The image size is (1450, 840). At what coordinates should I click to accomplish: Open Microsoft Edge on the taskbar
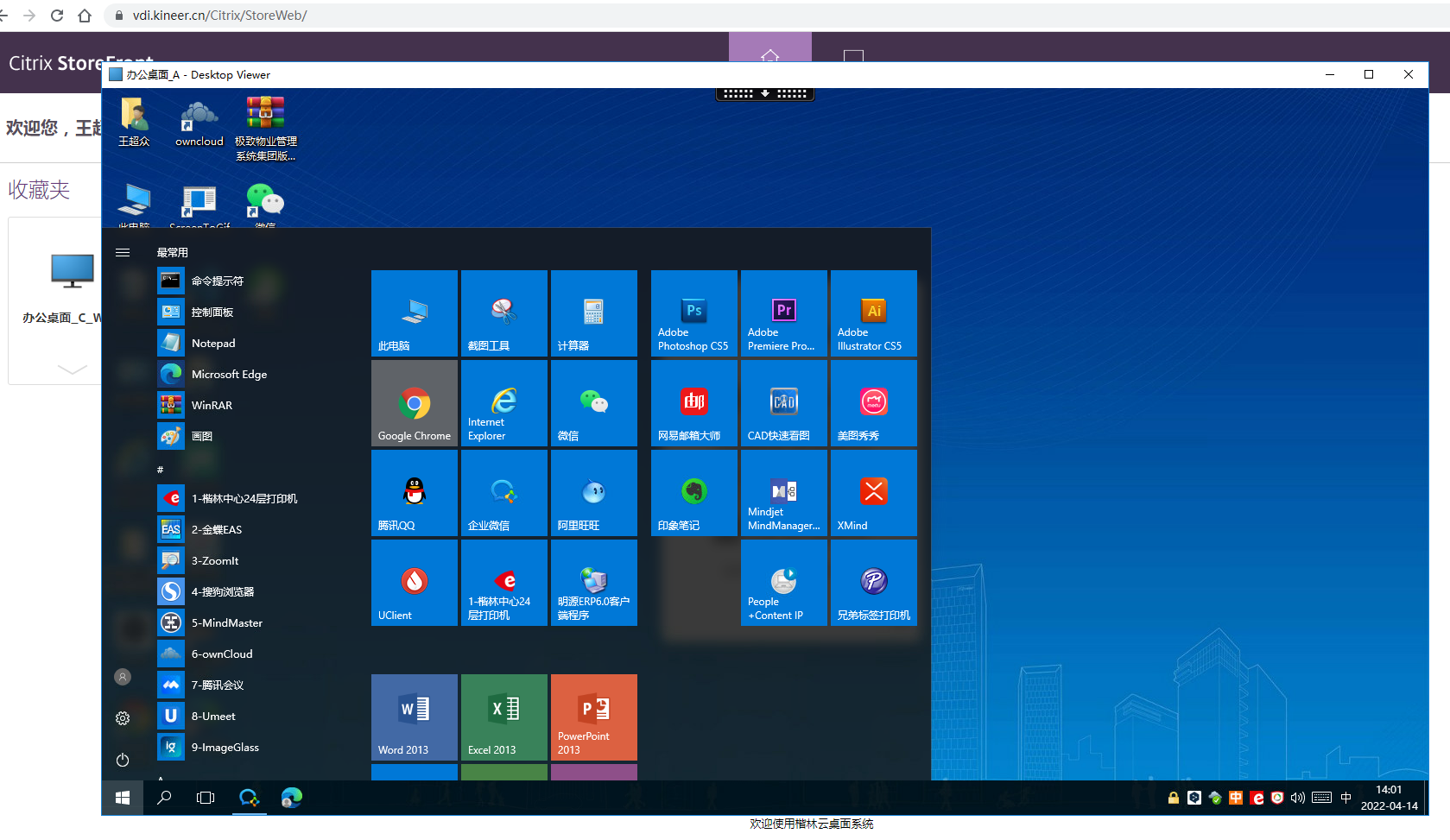tap(291, 798)
